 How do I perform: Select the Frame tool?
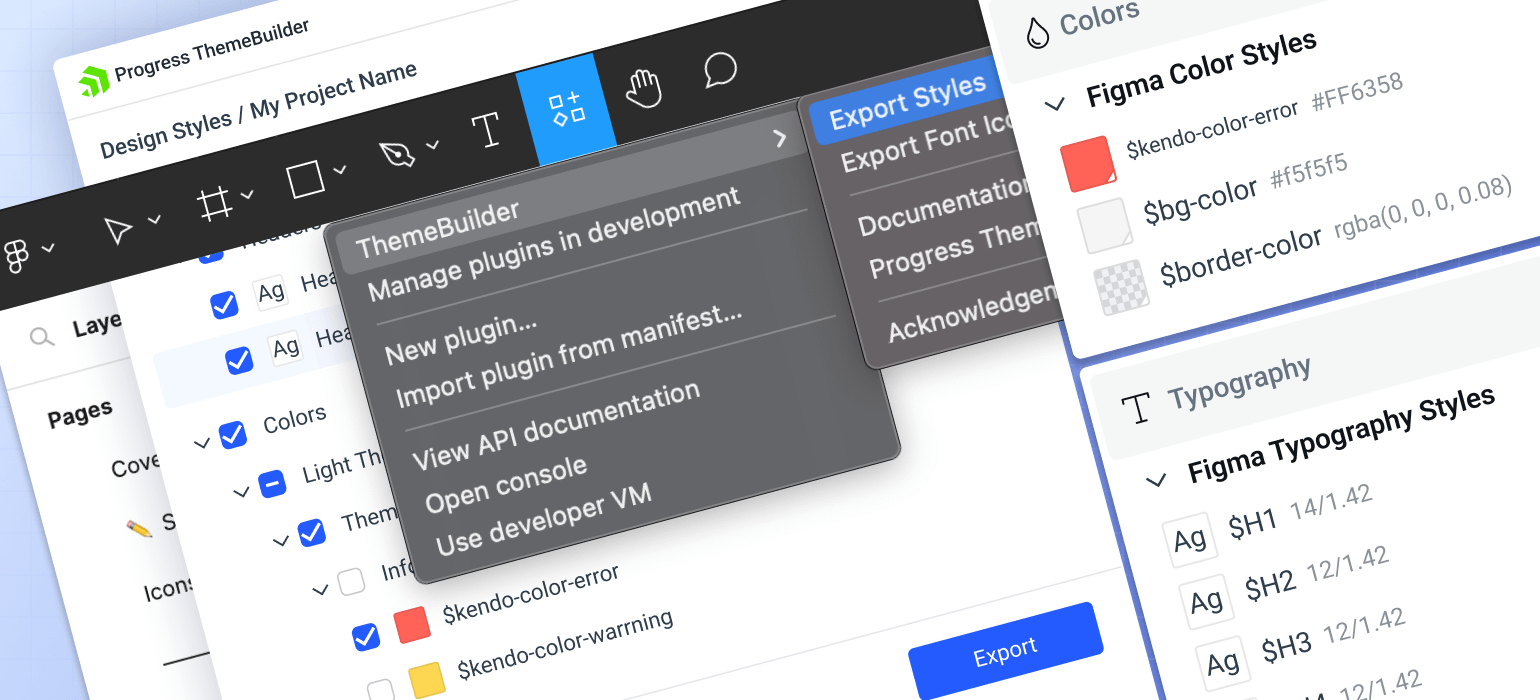(212, 204)
